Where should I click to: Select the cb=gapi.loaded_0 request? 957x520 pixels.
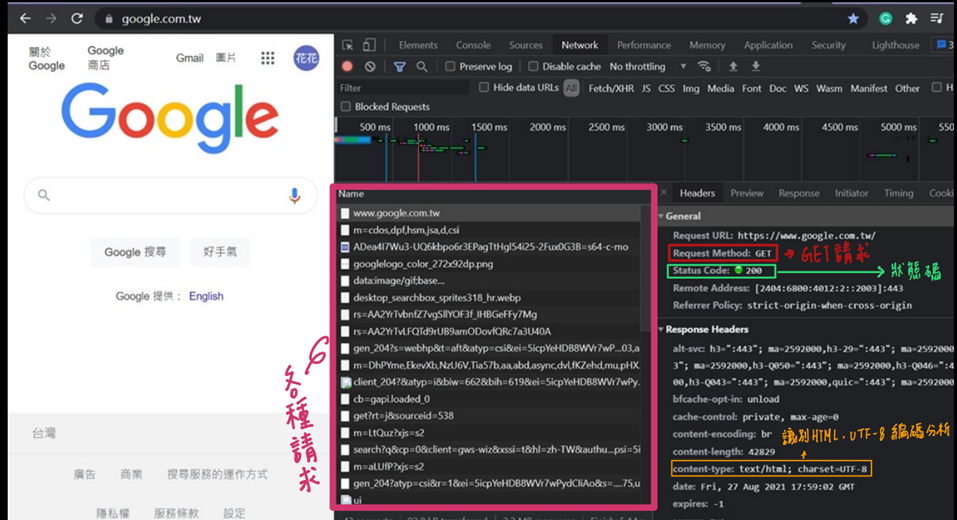(488, 399)
